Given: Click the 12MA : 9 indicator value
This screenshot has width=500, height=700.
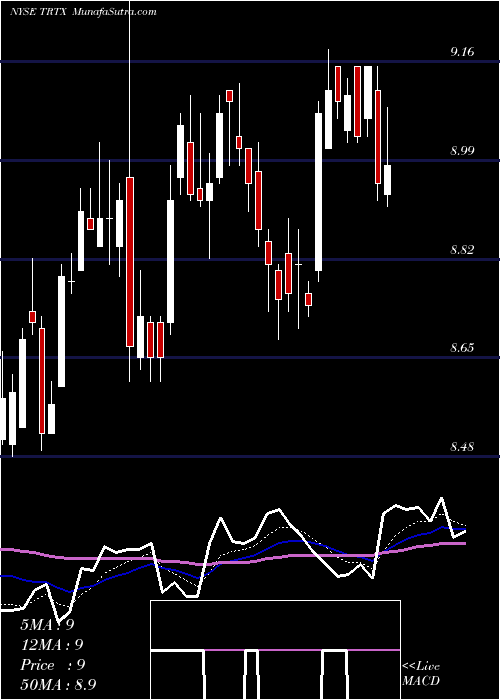Looking at the screenshot, I should click(52, 645).
